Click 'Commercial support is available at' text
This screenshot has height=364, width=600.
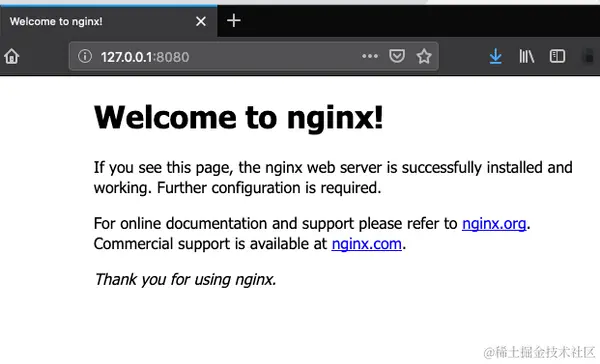coord(210,244)
